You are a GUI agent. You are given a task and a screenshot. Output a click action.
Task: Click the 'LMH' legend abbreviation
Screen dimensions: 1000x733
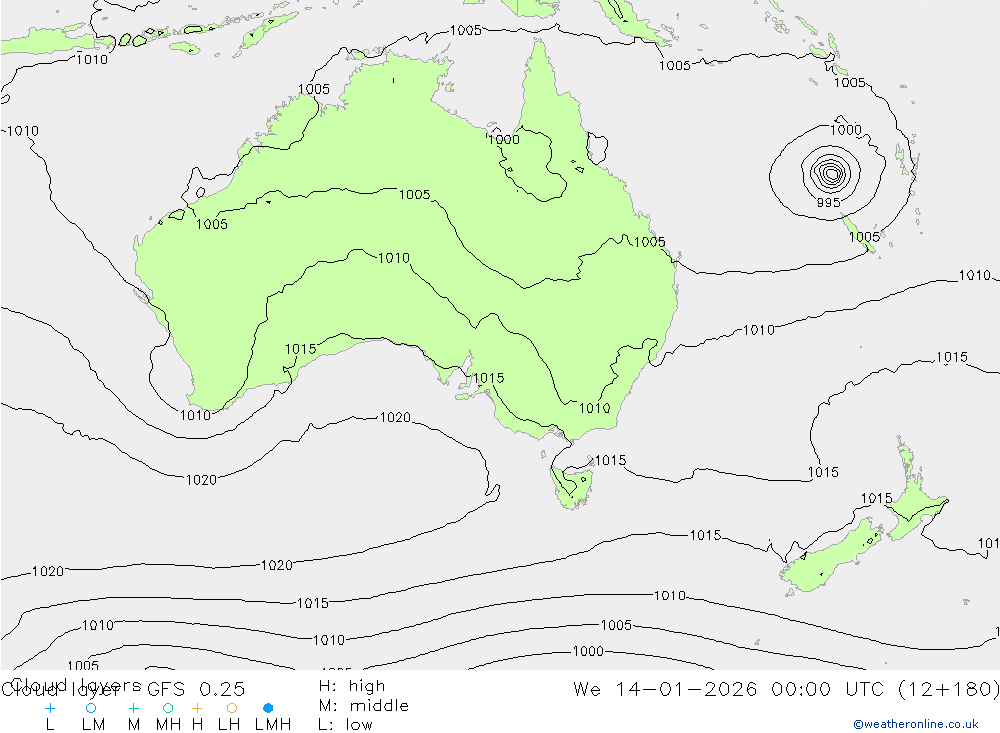pos(273,725)
